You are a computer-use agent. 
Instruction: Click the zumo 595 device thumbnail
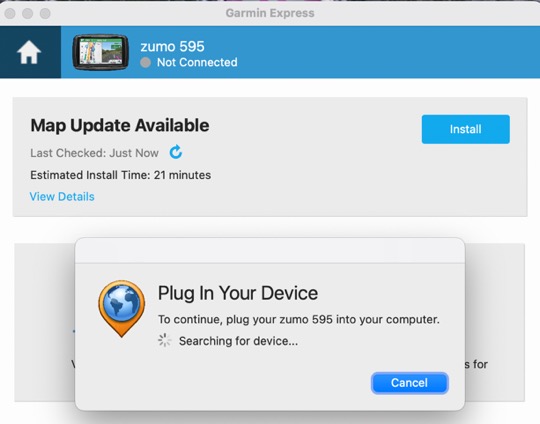coord(101,52)
